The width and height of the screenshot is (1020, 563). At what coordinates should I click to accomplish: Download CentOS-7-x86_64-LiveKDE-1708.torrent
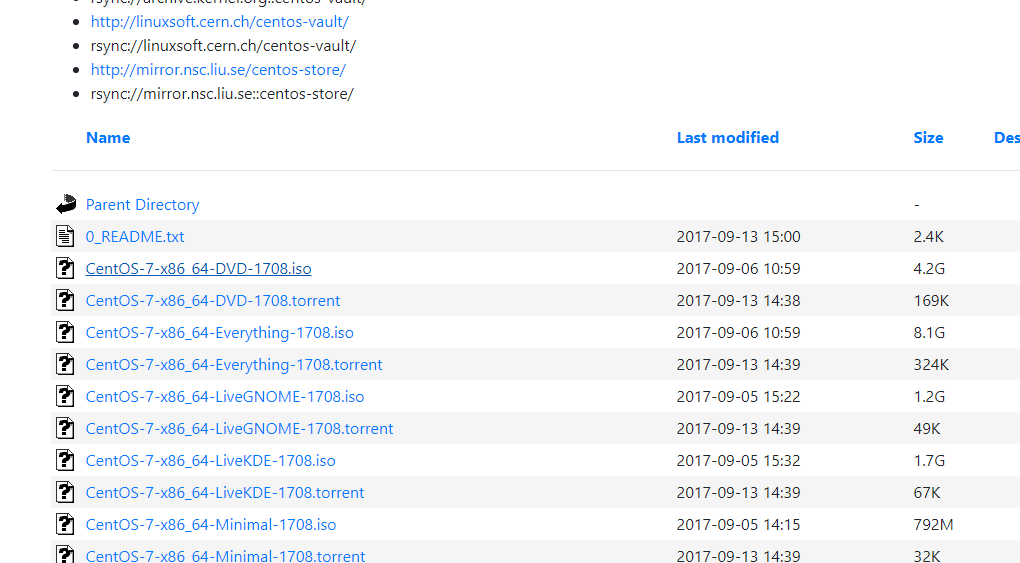coord(225,492)
